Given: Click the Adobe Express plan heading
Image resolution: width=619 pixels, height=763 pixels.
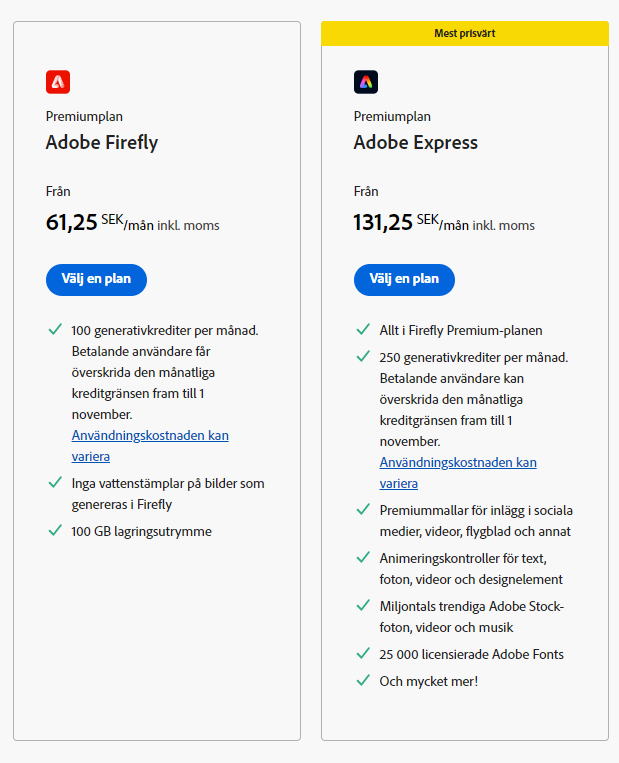Looking at the screenshot, I should pos(415,142).
